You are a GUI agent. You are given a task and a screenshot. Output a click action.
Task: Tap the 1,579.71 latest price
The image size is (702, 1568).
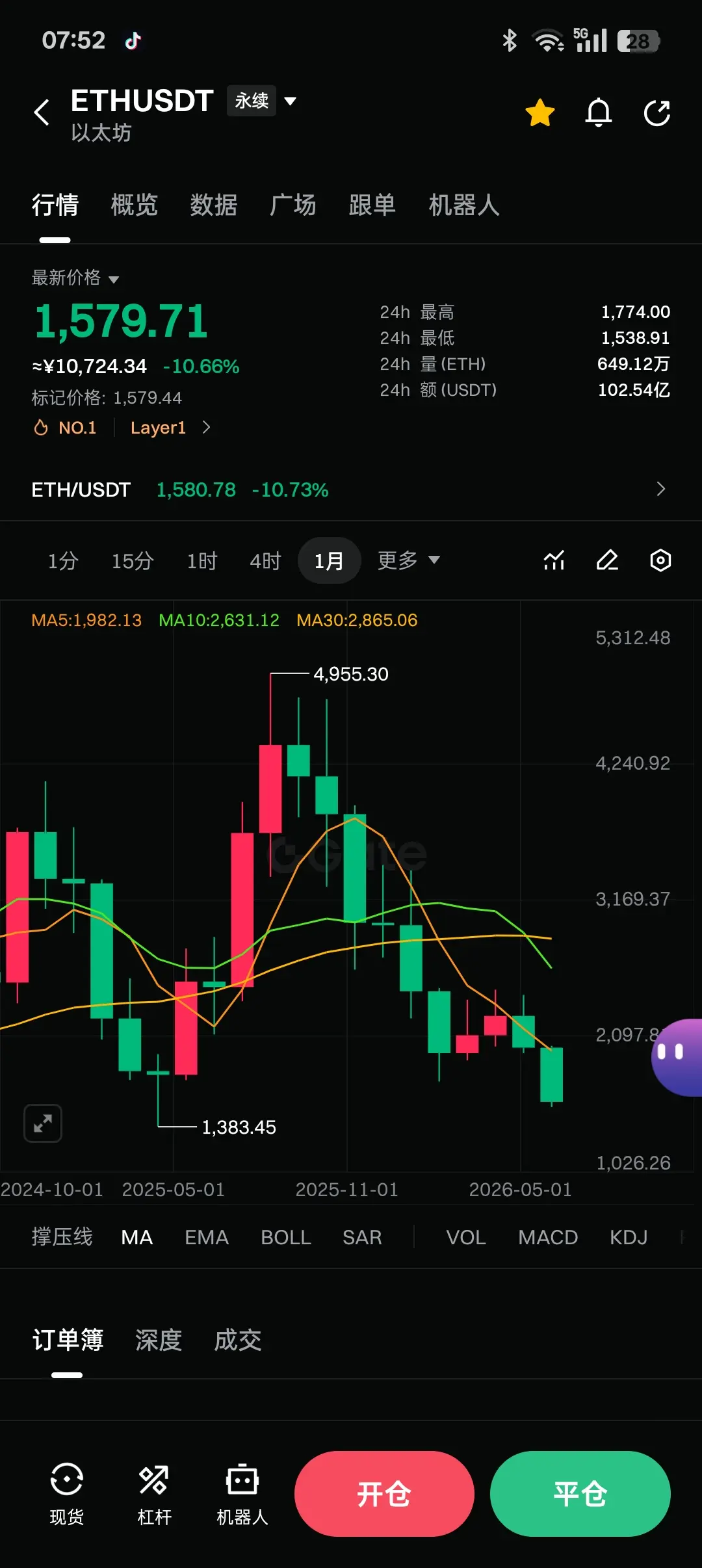pyautogui.click(x=121, y=321)
